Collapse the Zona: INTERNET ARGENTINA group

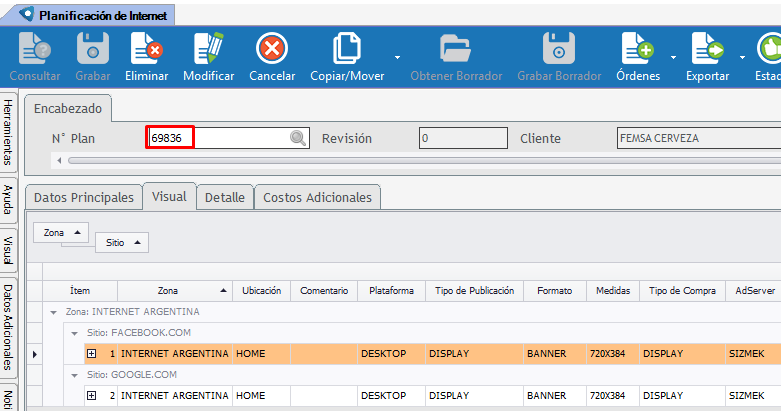[55, 312]
